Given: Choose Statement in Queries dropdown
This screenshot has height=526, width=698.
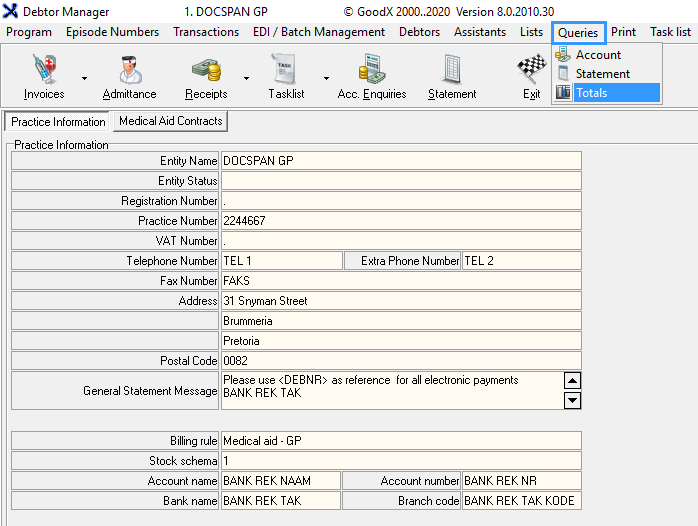Looking at the screenshot, I should click(x=602, y=74).
